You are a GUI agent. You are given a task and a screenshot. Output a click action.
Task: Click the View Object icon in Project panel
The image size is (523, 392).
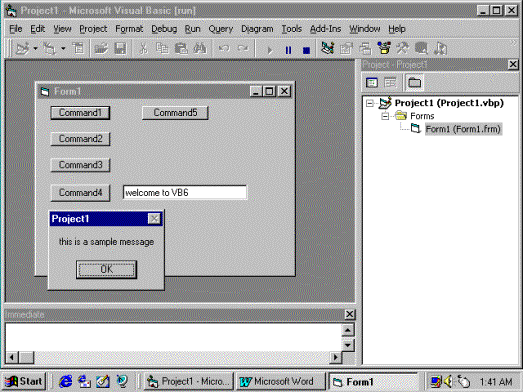click(390, 82)
